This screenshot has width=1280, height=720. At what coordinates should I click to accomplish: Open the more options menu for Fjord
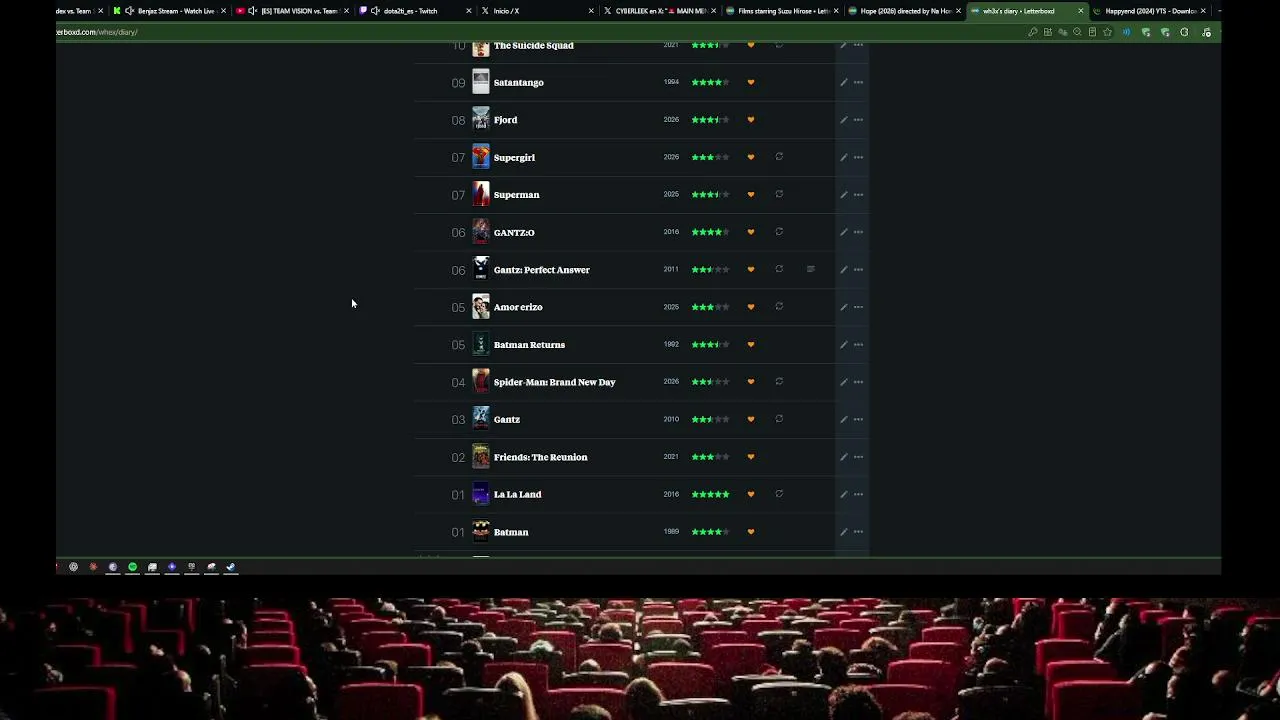coord(858,120)
